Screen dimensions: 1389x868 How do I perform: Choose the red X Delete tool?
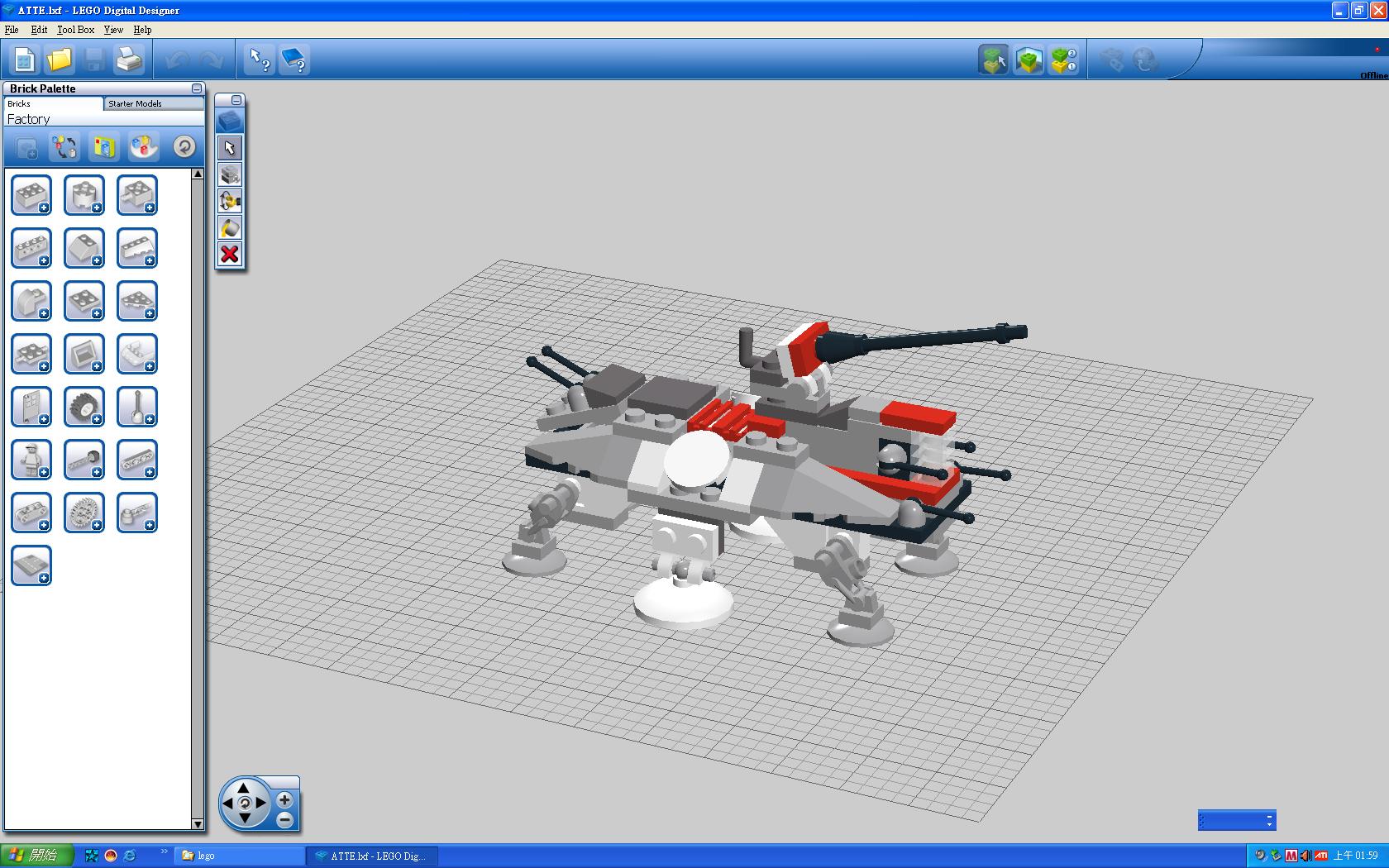tap(230, 254)
